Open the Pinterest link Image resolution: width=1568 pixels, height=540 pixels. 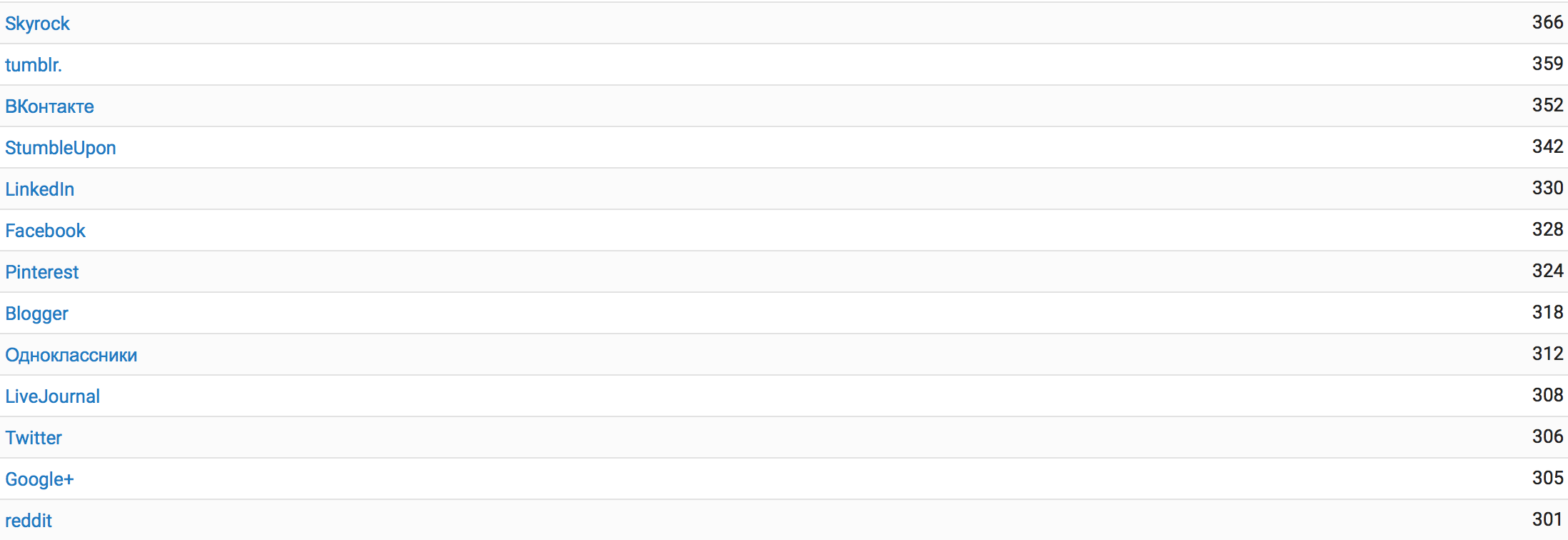[41, 272]
